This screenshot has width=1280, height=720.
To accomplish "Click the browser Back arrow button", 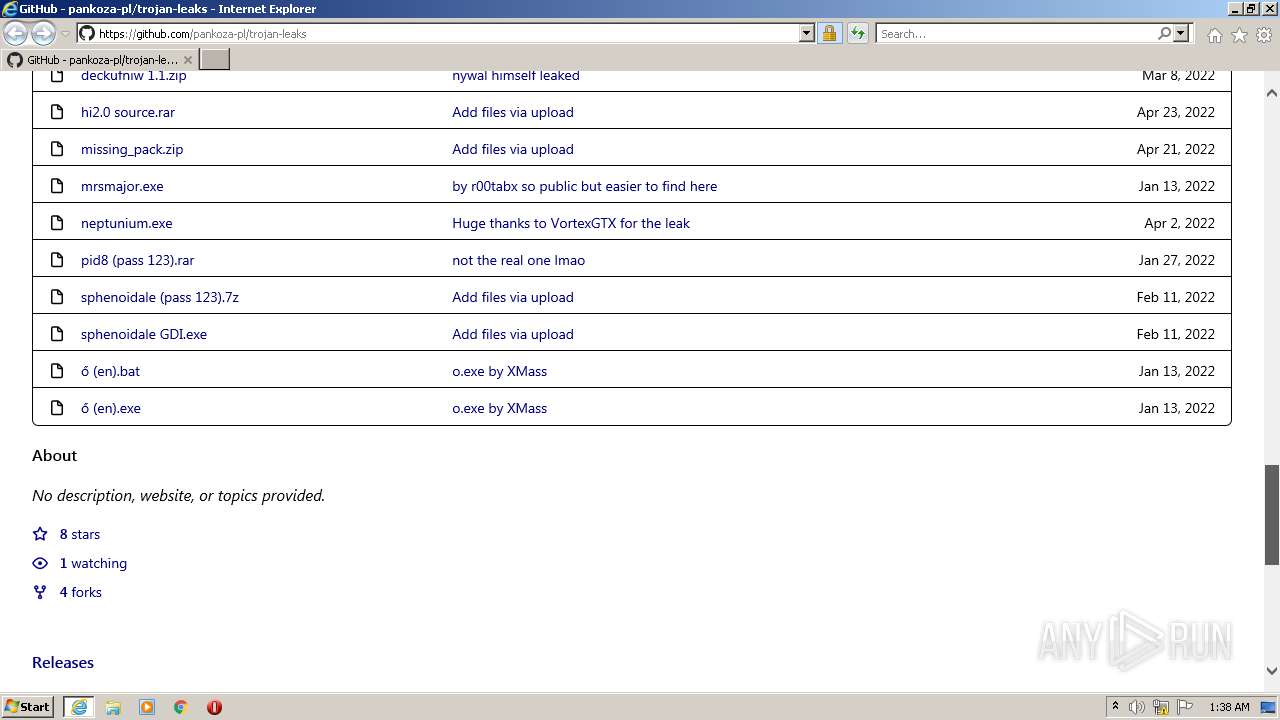I will (x=16, y=33).
